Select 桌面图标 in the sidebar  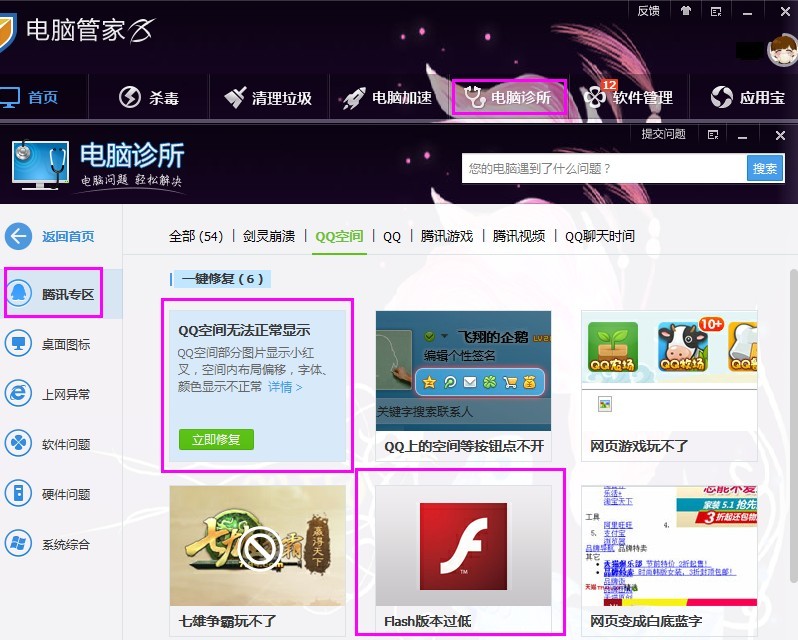(x=47, y=344)
